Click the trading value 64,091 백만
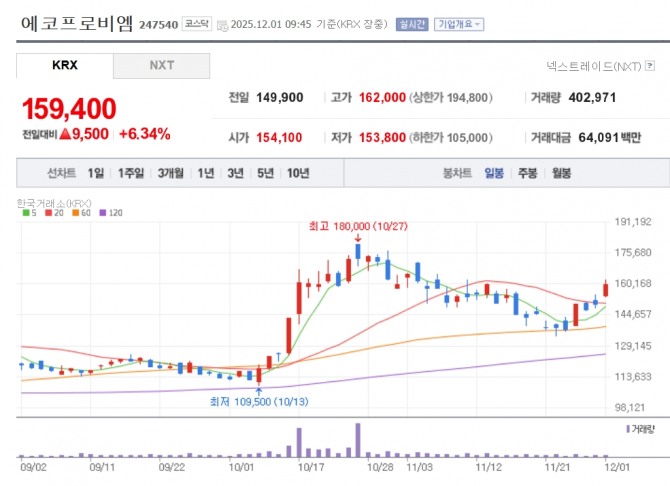Screen dimensions: 670x486 (x=610, y=138)
